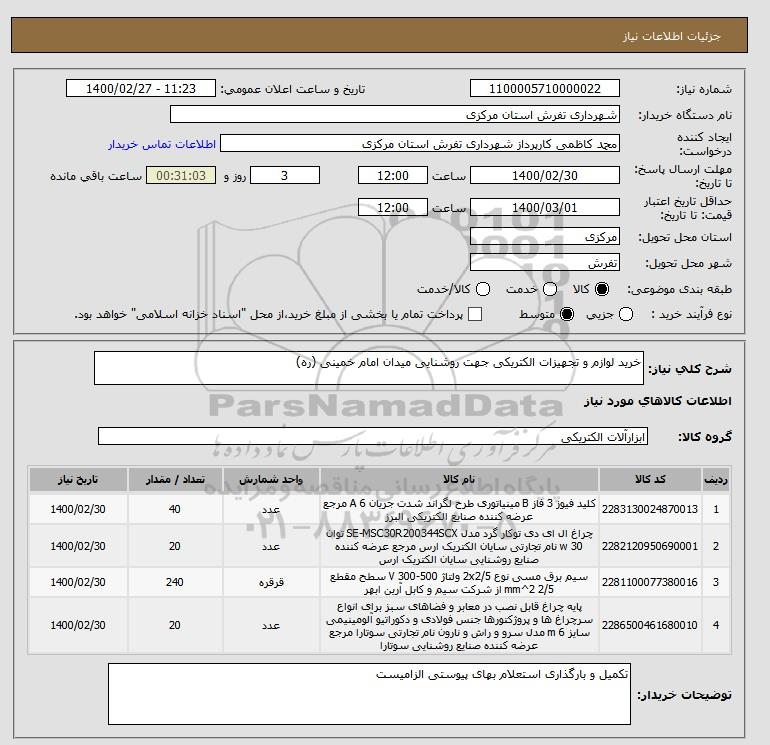Click the announcement date field 1400/02/27 - 11:23

(x=141, y=88)
